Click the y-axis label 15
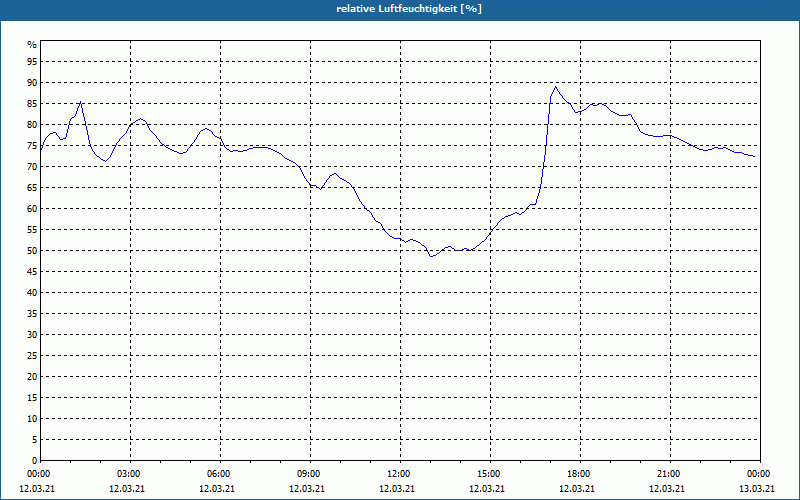Image resolution: width=800 pixels, height=500 pixels. point(32,397)
